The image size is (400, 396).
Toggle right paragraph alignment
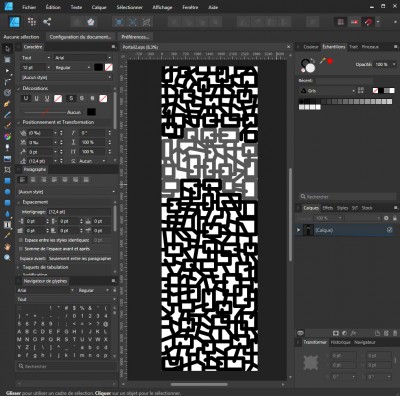44,180
